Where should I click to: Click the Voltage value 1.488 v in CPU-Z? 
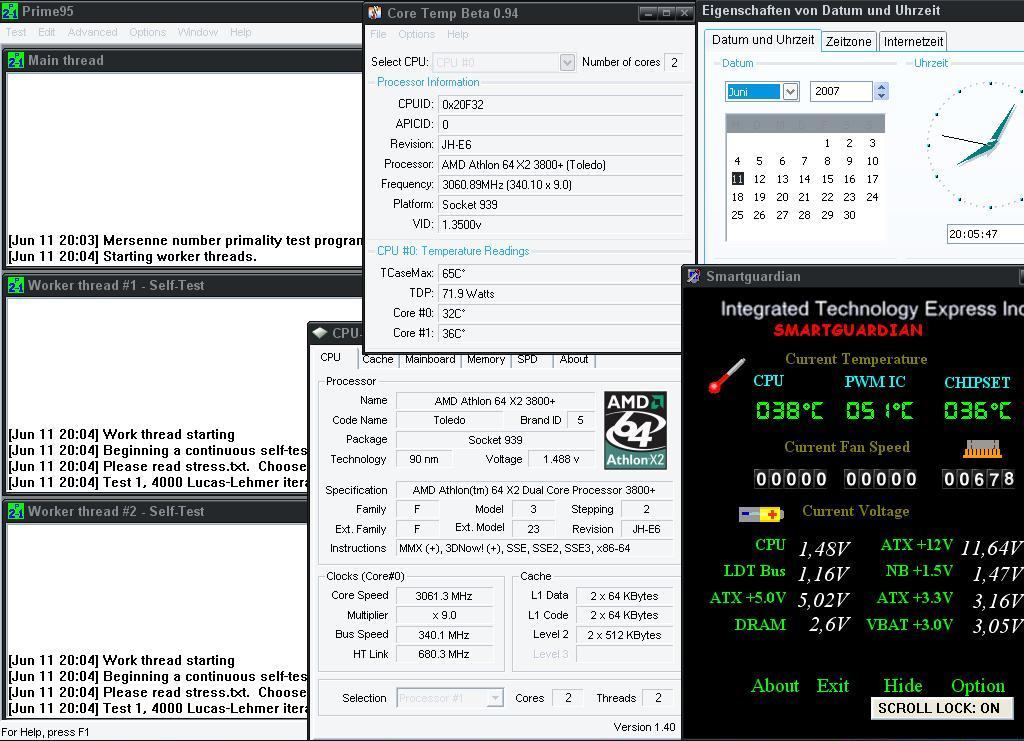click(561, 460)
